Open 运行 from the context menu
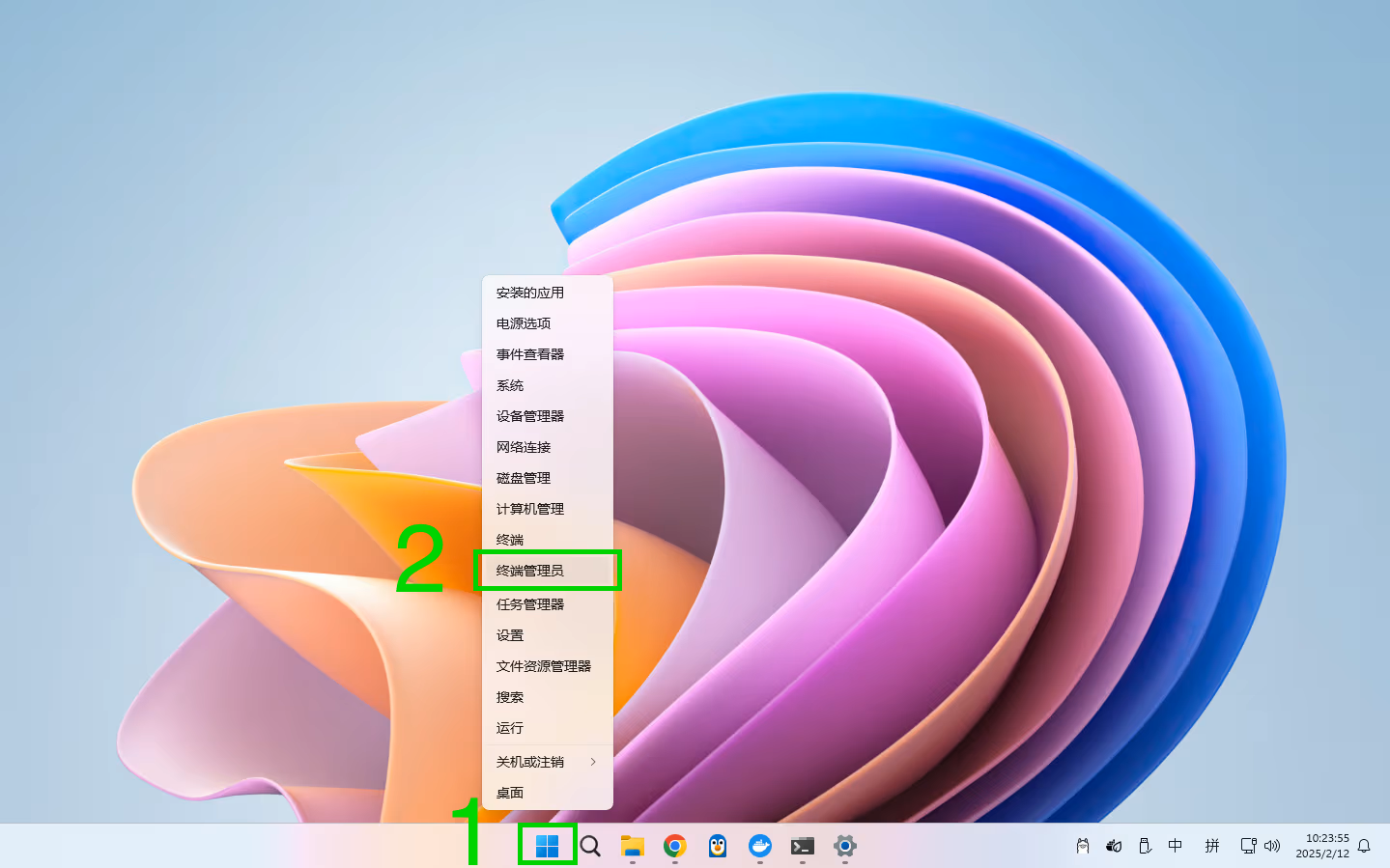This screenshot has width=1390, height=868. [548, 728]
